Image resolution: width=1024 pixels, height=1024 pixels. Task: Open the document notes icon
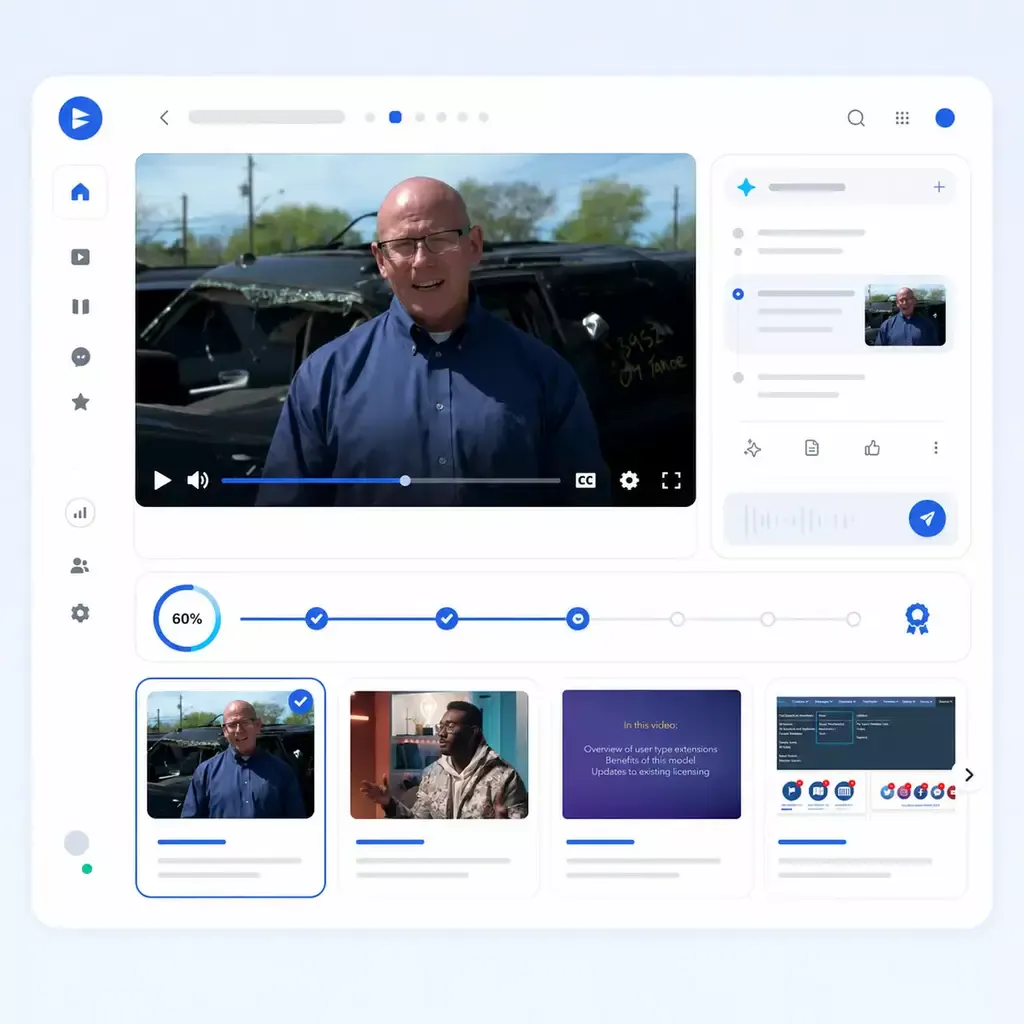(812, 448)
